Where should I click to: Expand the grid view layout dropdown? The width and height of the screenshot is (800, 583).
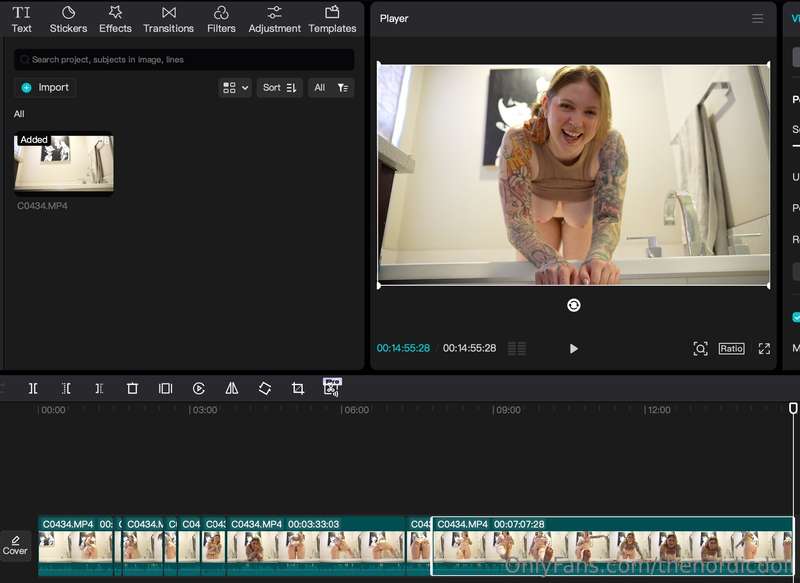click(x=235, y=88)
